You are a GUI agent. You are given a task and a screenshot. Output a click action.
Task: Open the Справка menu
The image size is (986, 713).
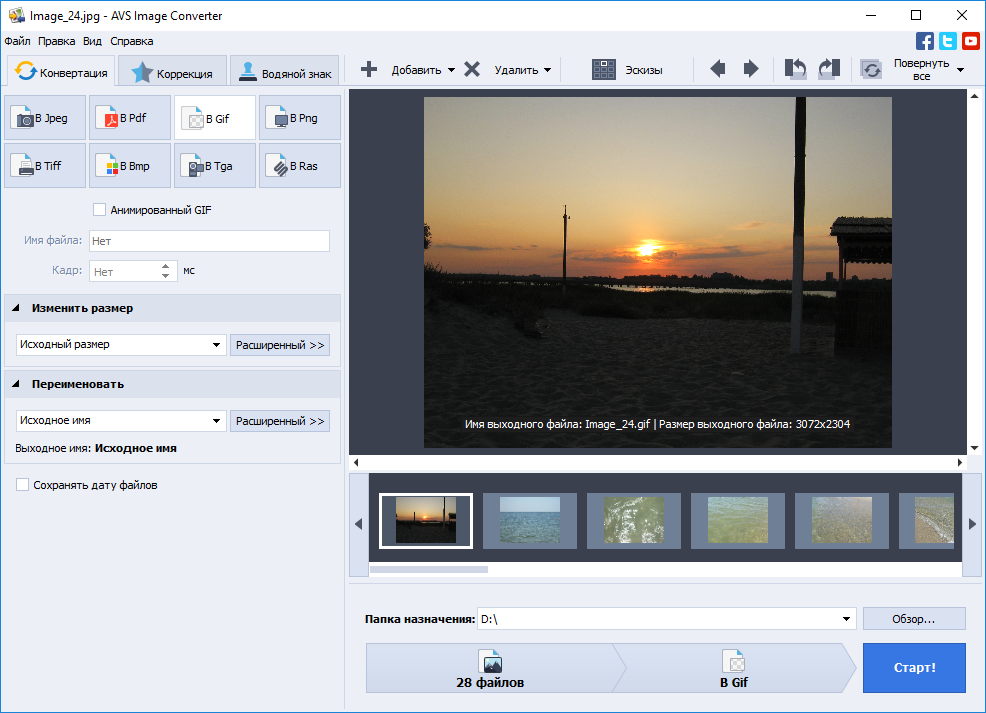tap(131, 41)
